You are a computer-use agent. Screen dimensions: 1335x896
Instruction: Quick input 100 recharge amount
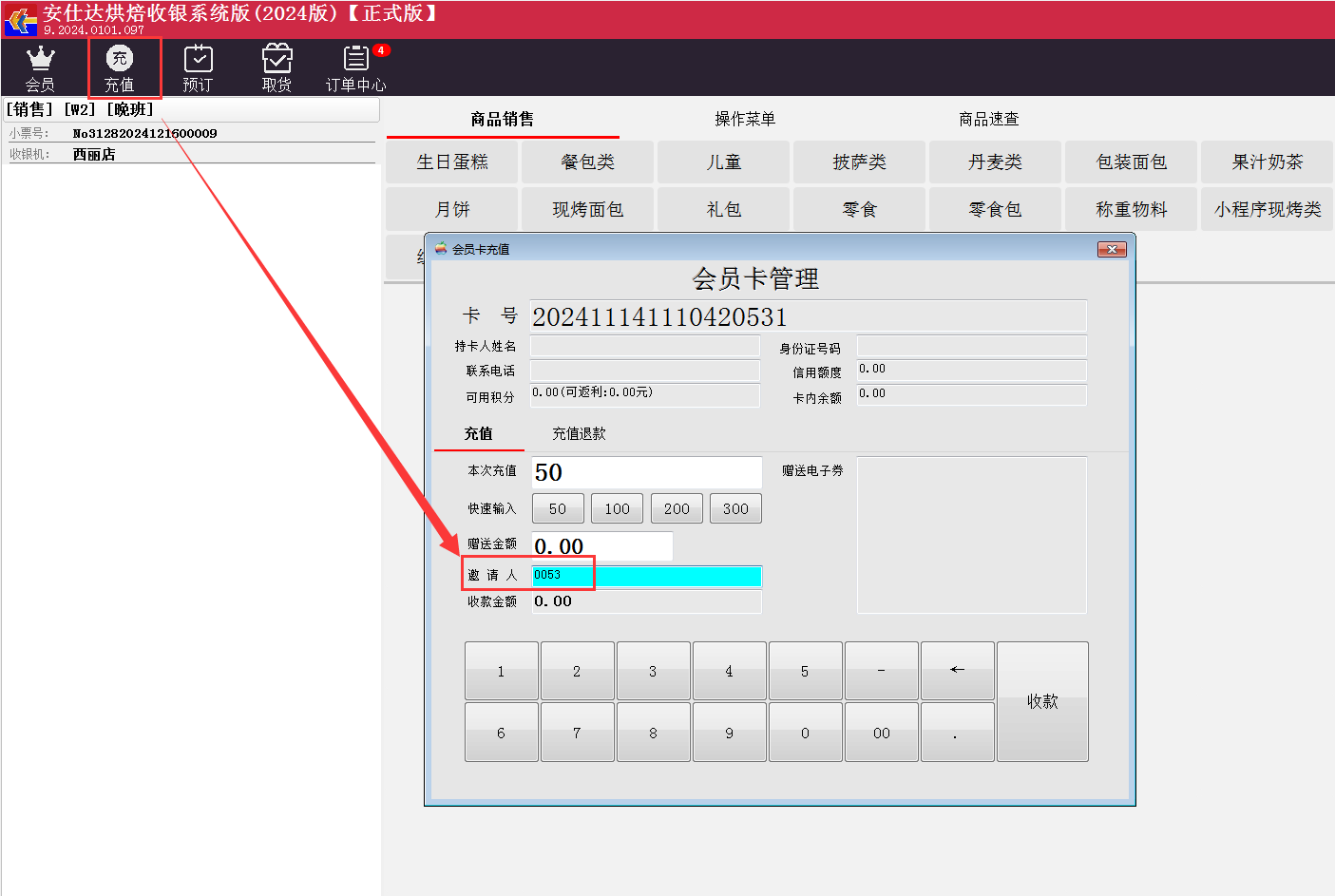[x=618, y=508]
